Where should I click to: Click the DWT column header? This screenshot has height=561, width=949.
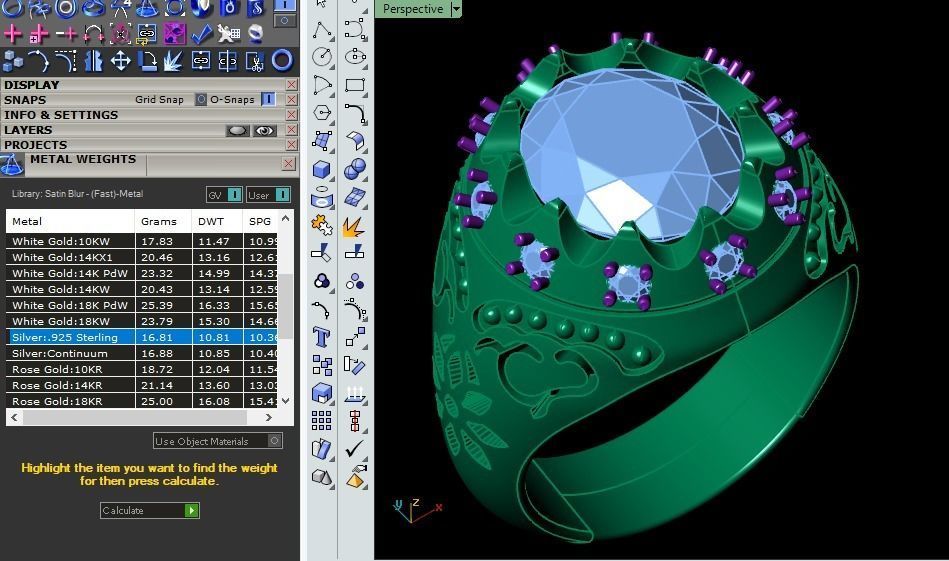tap(217, 221)
